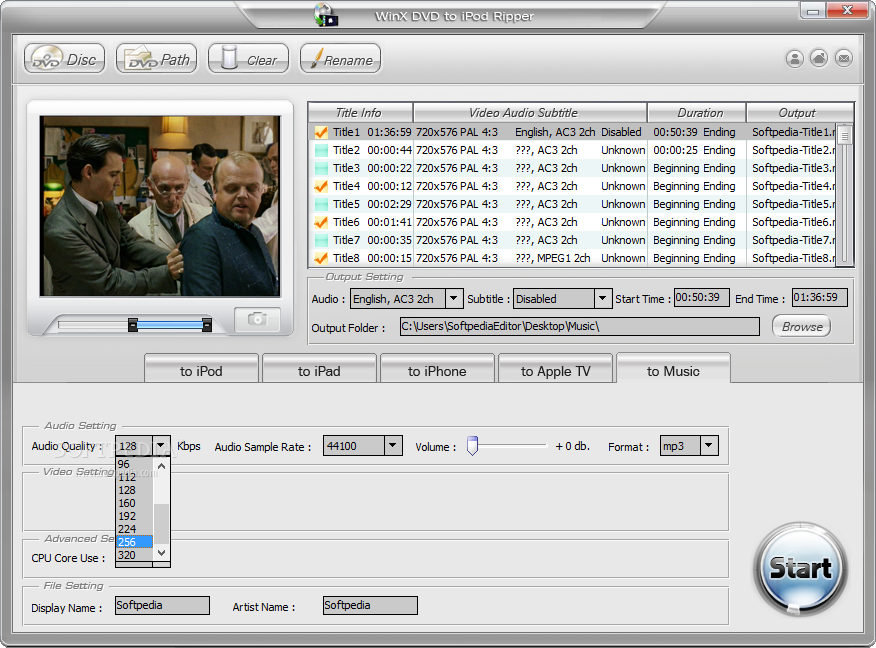Screen dimensions: 876x648
Task: Click the Output column header
Action: click(x=799, y=112)
